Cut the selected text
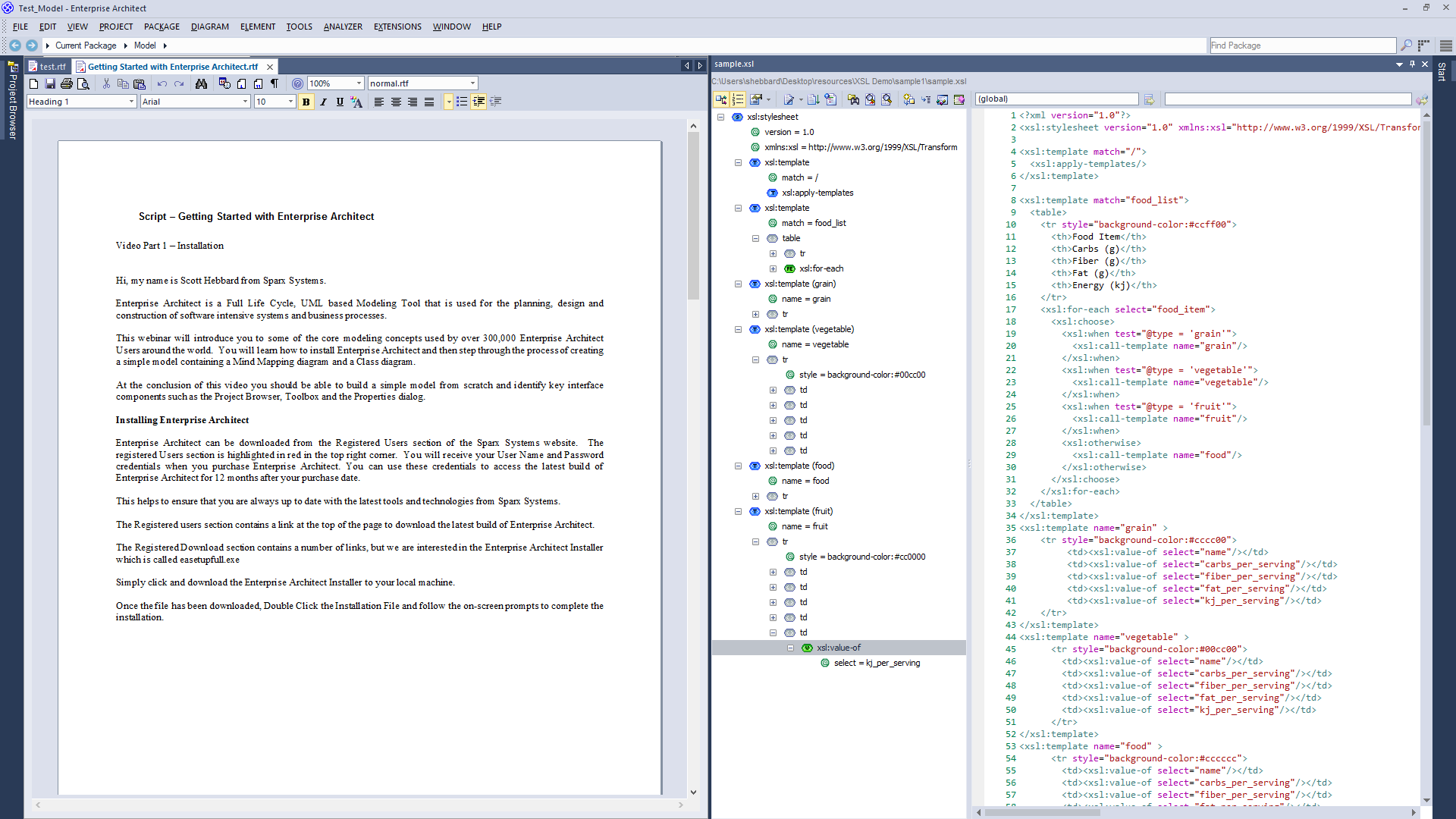Screen dimensions: 1456x819 click(106, 83)
